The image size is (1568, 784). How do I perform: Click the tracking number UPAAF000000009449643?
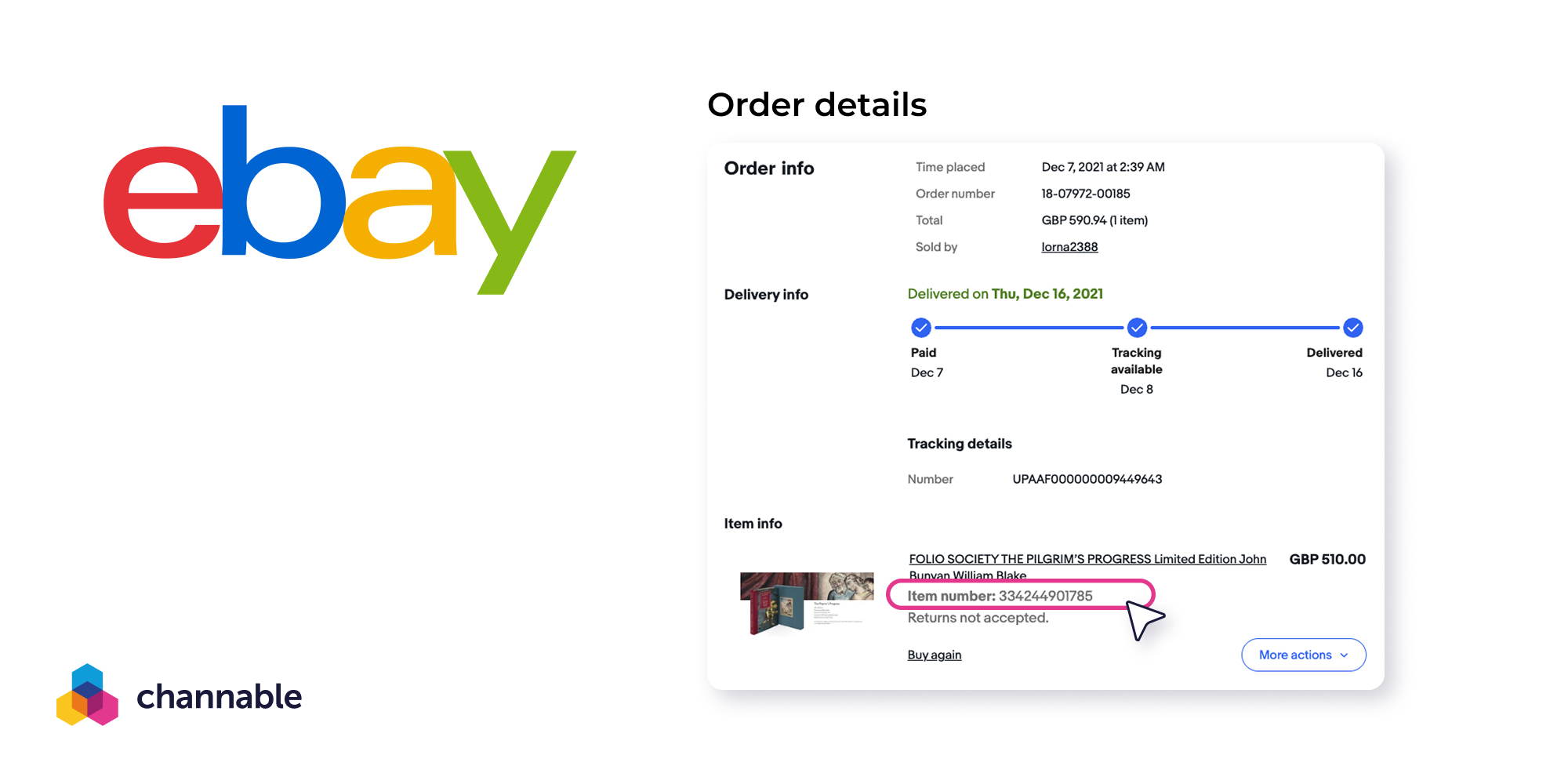[x=1087, y=479]
